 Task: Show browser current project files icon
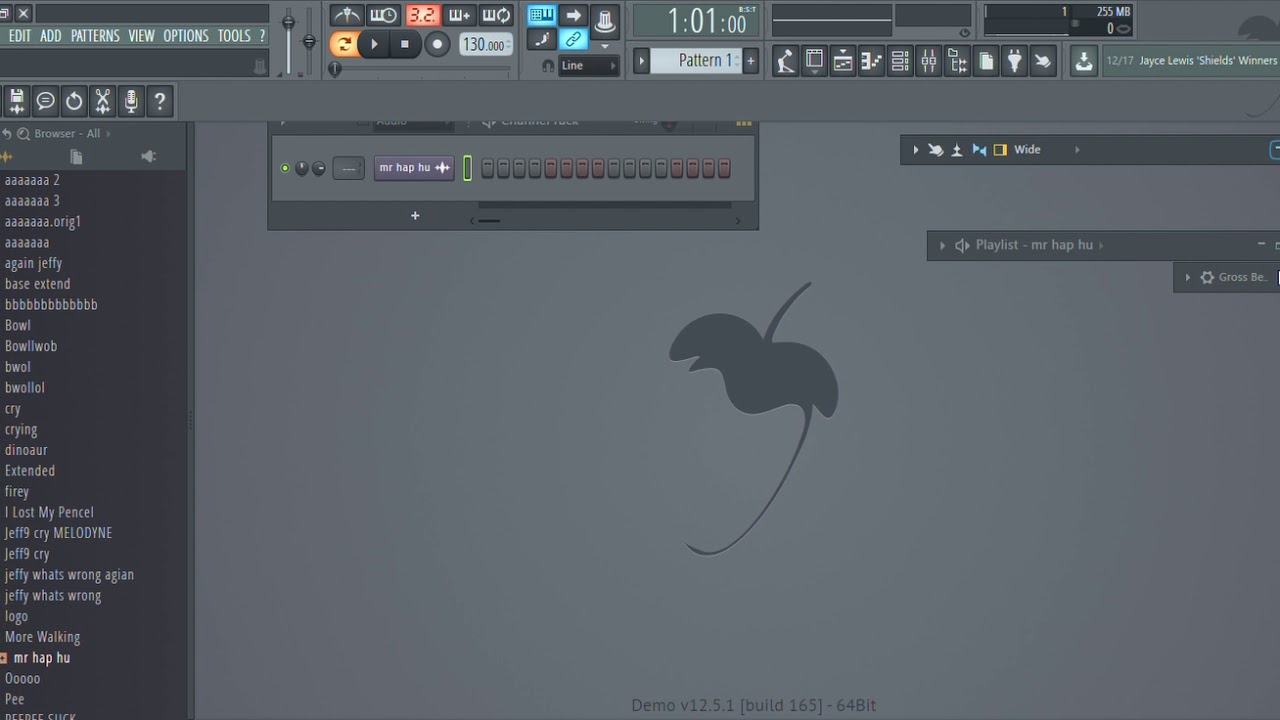tap(76, 157)
